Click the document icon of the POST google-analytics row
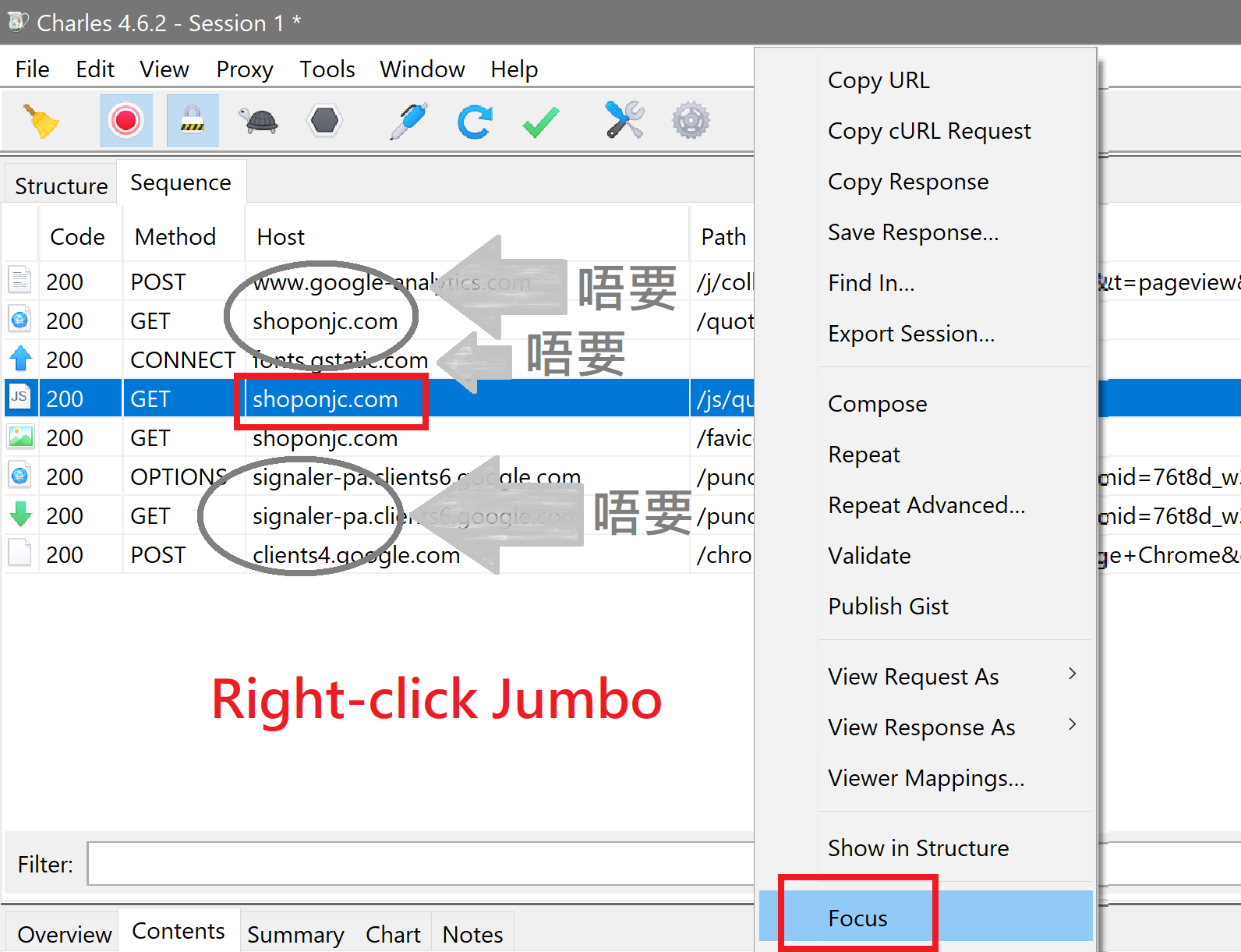Viewport: 1241px width, 952px height. pos(19,281)
